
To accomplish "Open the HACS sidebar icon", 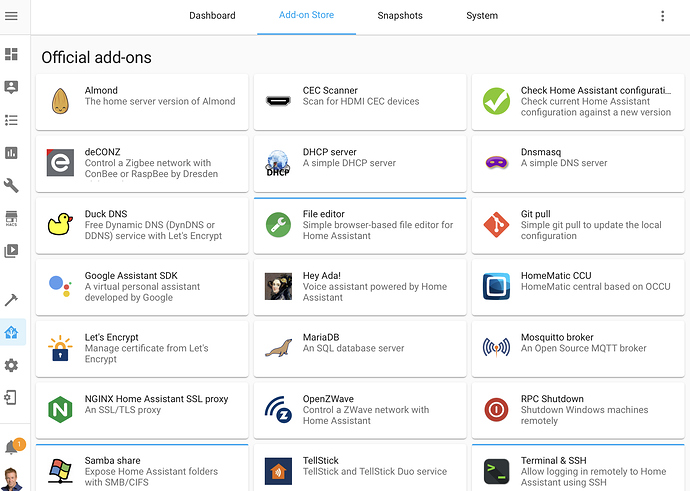I will (x=12, y=218).
